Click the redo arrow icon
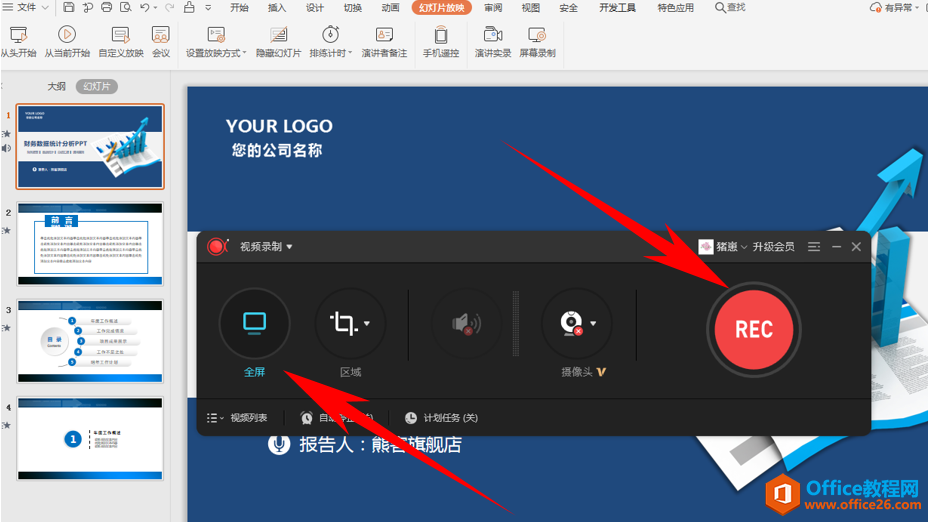928x522 pixels. (x=169, y=8)
